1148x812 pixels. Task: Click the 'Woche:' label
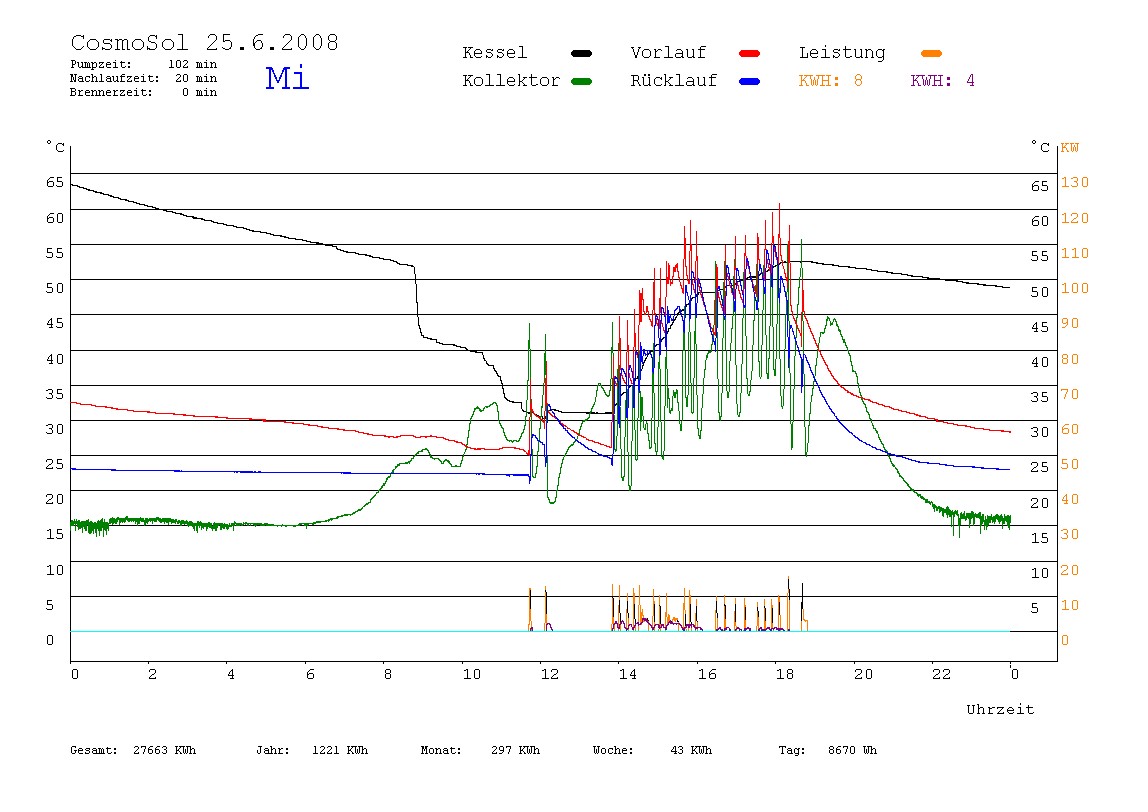point(613,750)
